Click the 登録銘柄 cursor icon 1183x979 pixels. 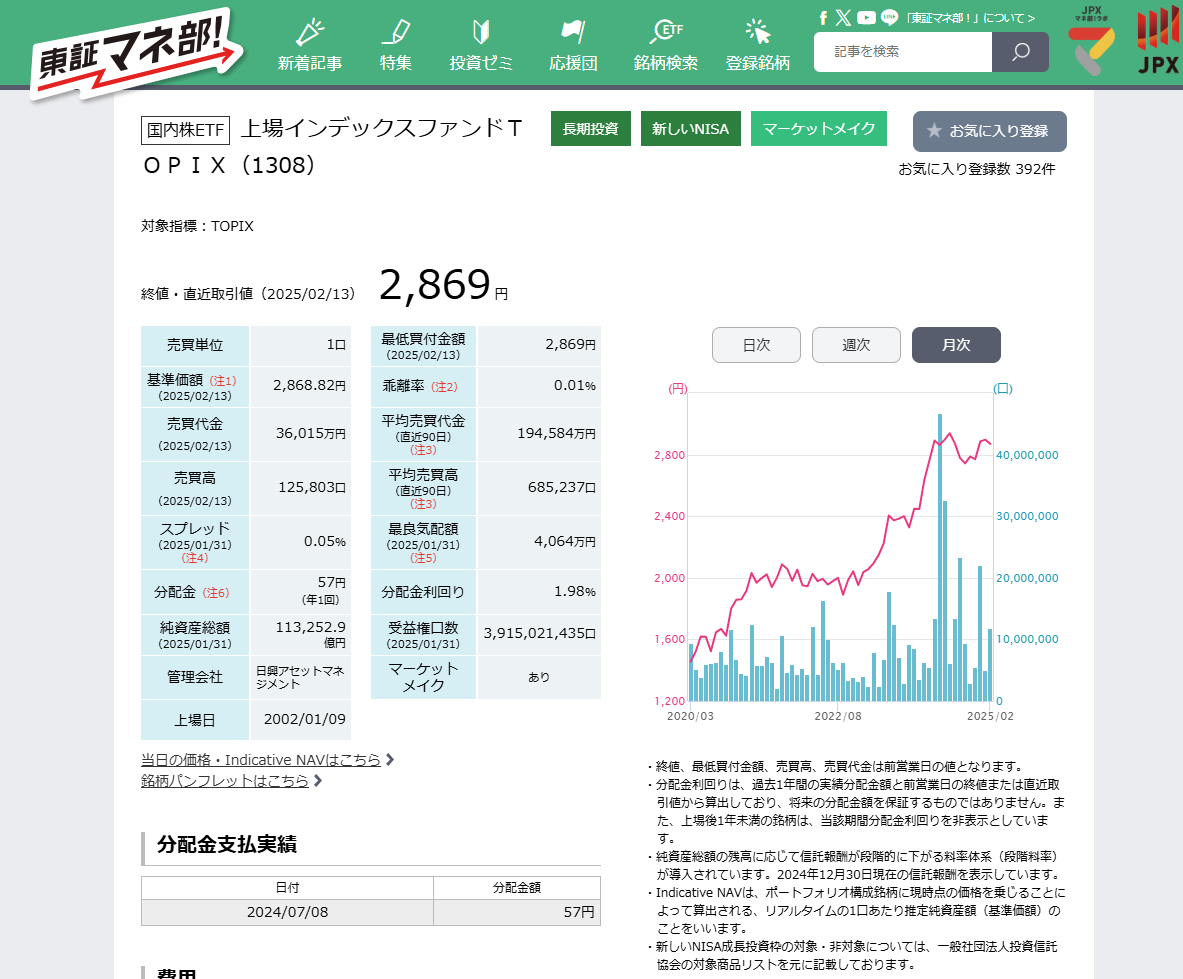[757, 32]
